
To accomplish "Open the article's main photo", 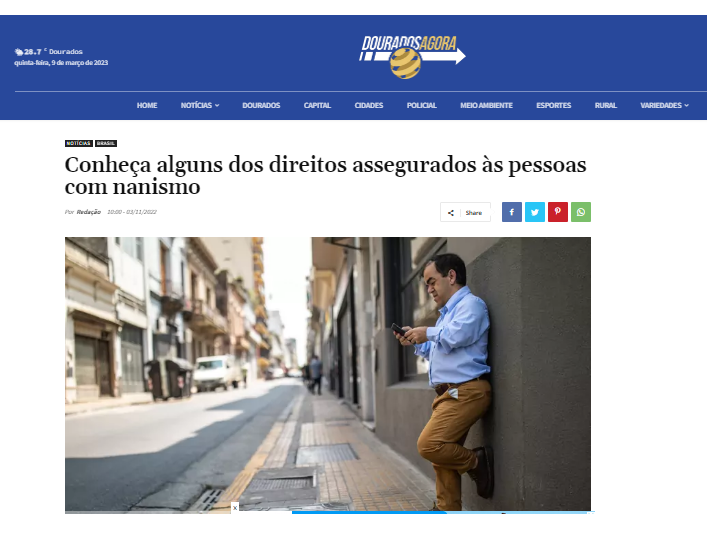I will (x=328, y=375).
